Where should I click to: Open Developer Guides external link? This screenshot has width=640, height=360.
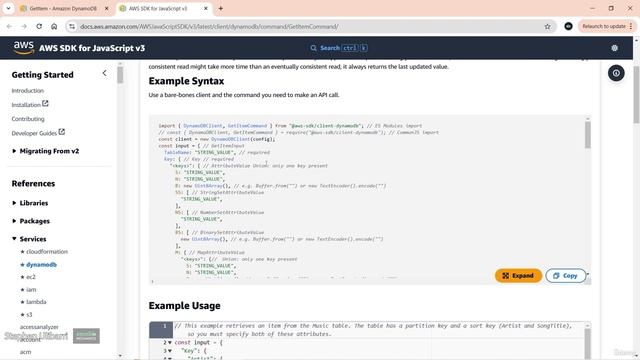[x=38, y=133]
